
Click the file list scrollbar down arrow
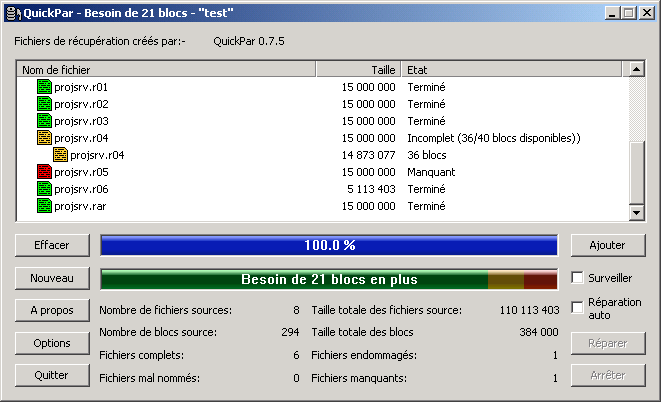635,212
